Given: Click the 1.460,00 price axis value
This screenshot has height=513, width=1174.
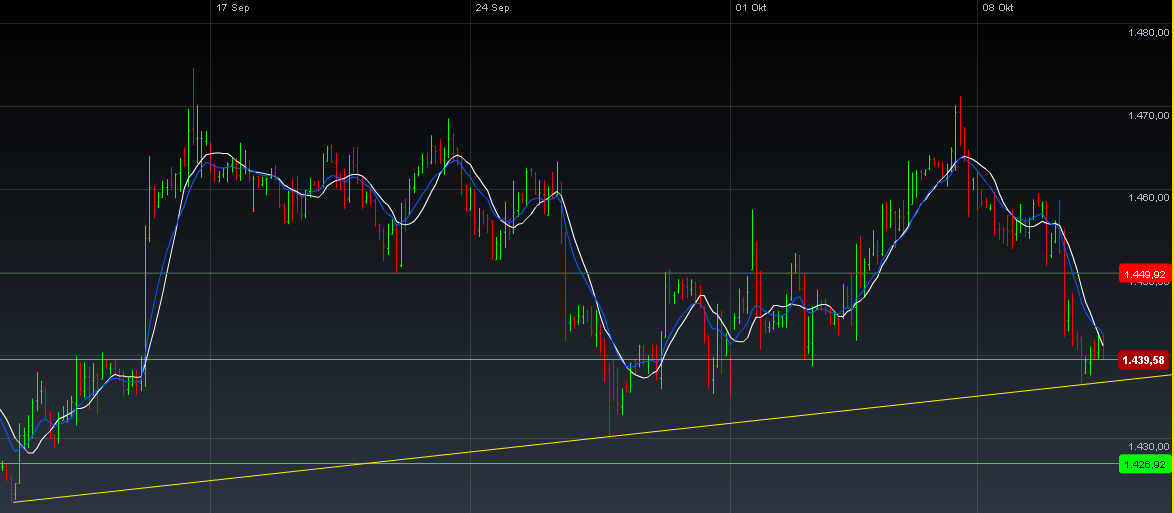Looking at the screenshot, I should pos(1148,198).
